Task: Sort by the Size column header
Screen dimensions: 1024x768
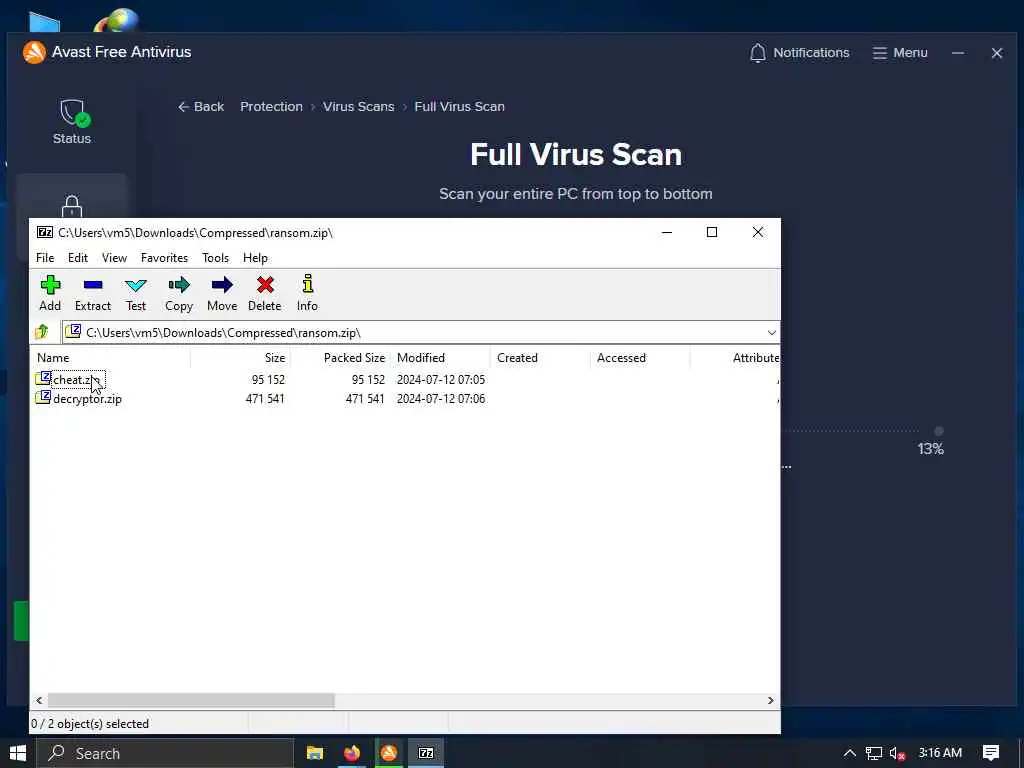Action: [240, 358]
